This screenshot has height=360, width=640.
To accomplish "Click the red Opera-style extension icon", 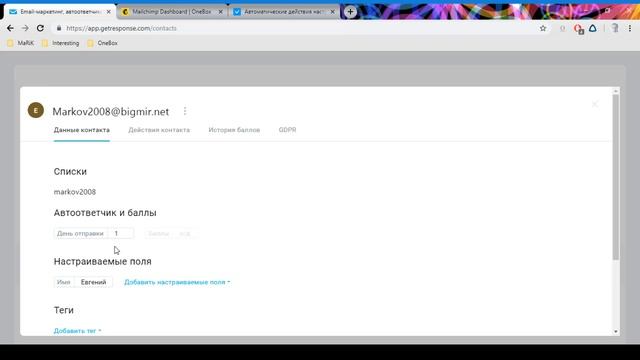I will [x=578, y=29].
